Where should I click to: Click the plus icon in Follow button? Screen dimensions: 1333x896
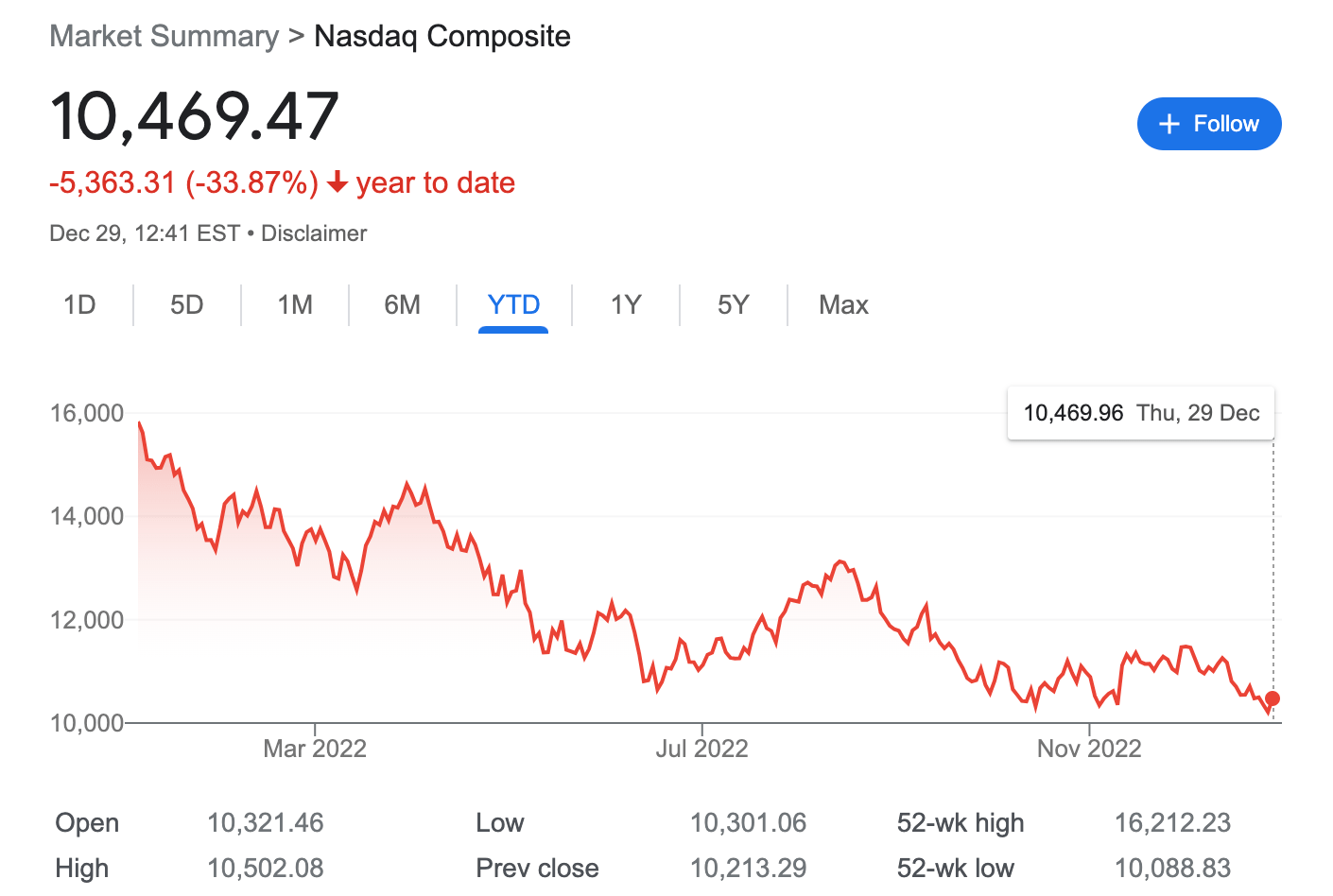point(1169,124)
